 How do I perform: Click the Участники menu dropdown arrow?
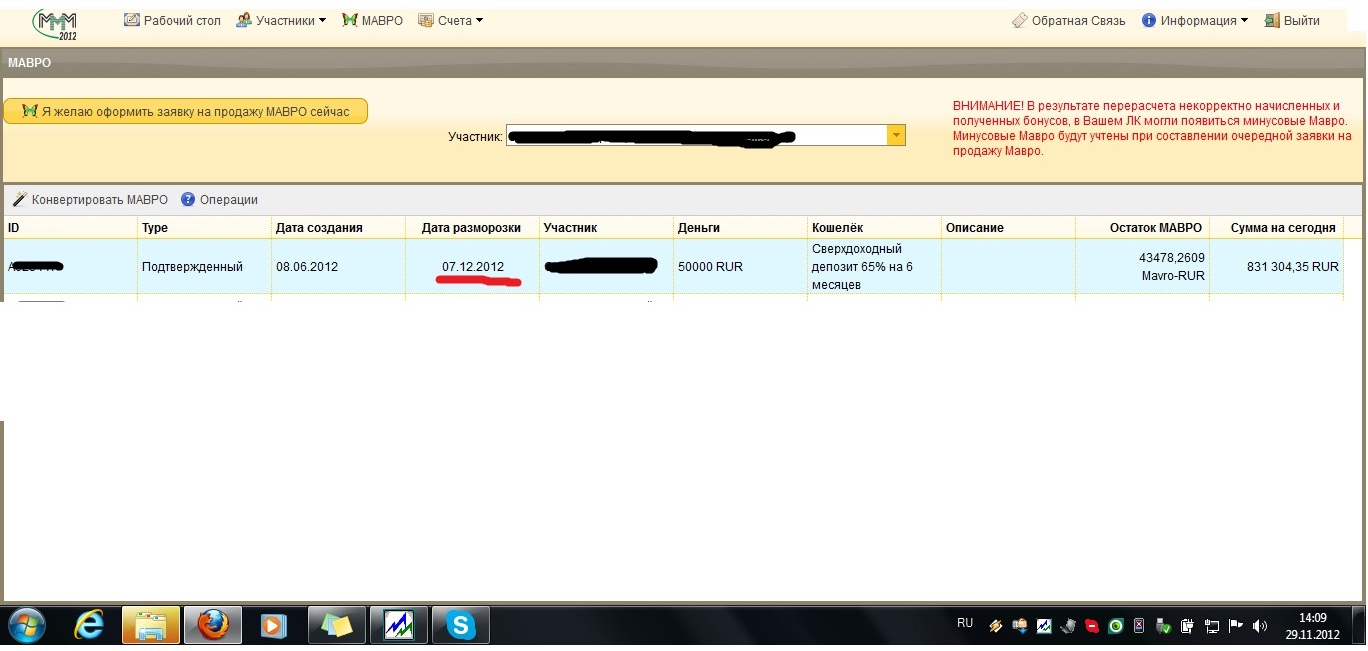coord(322,21)
